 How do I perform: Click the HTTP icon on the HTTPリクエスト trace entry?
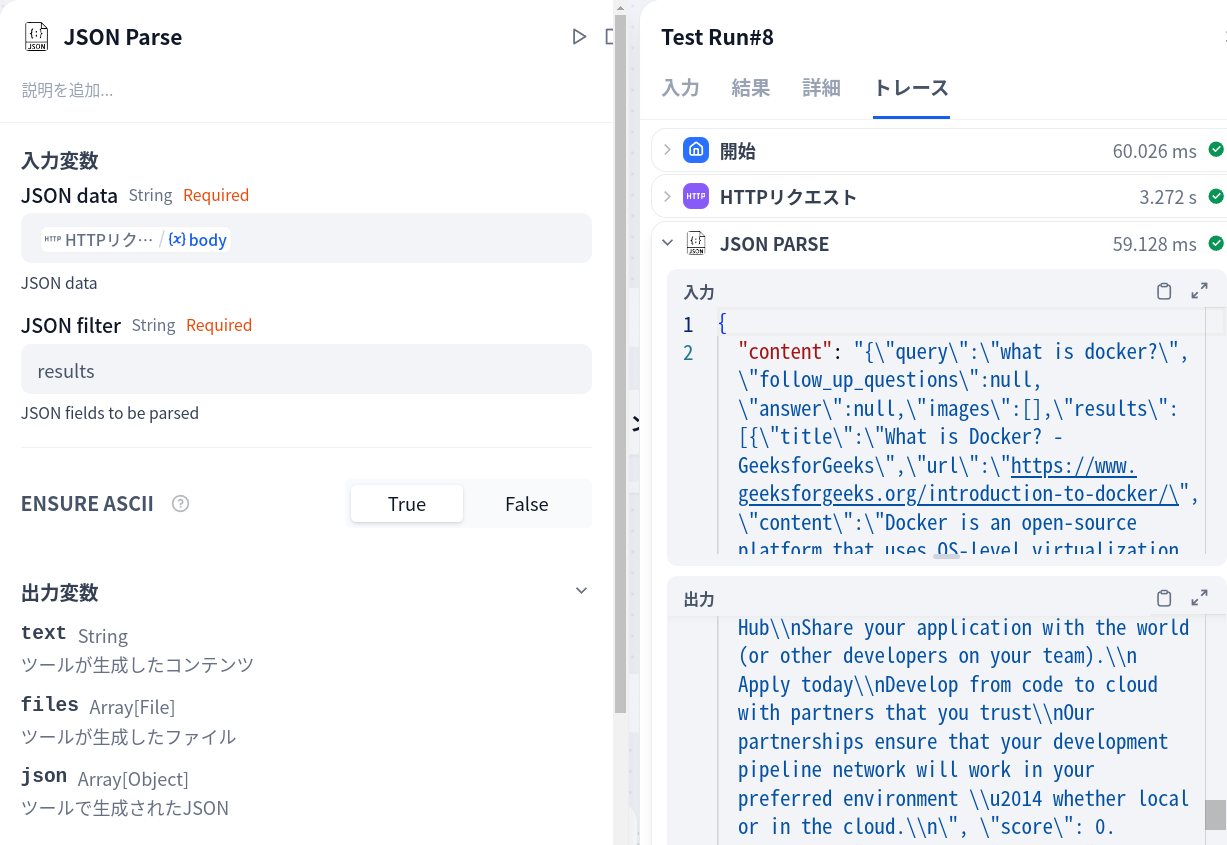tap(696, 196)
